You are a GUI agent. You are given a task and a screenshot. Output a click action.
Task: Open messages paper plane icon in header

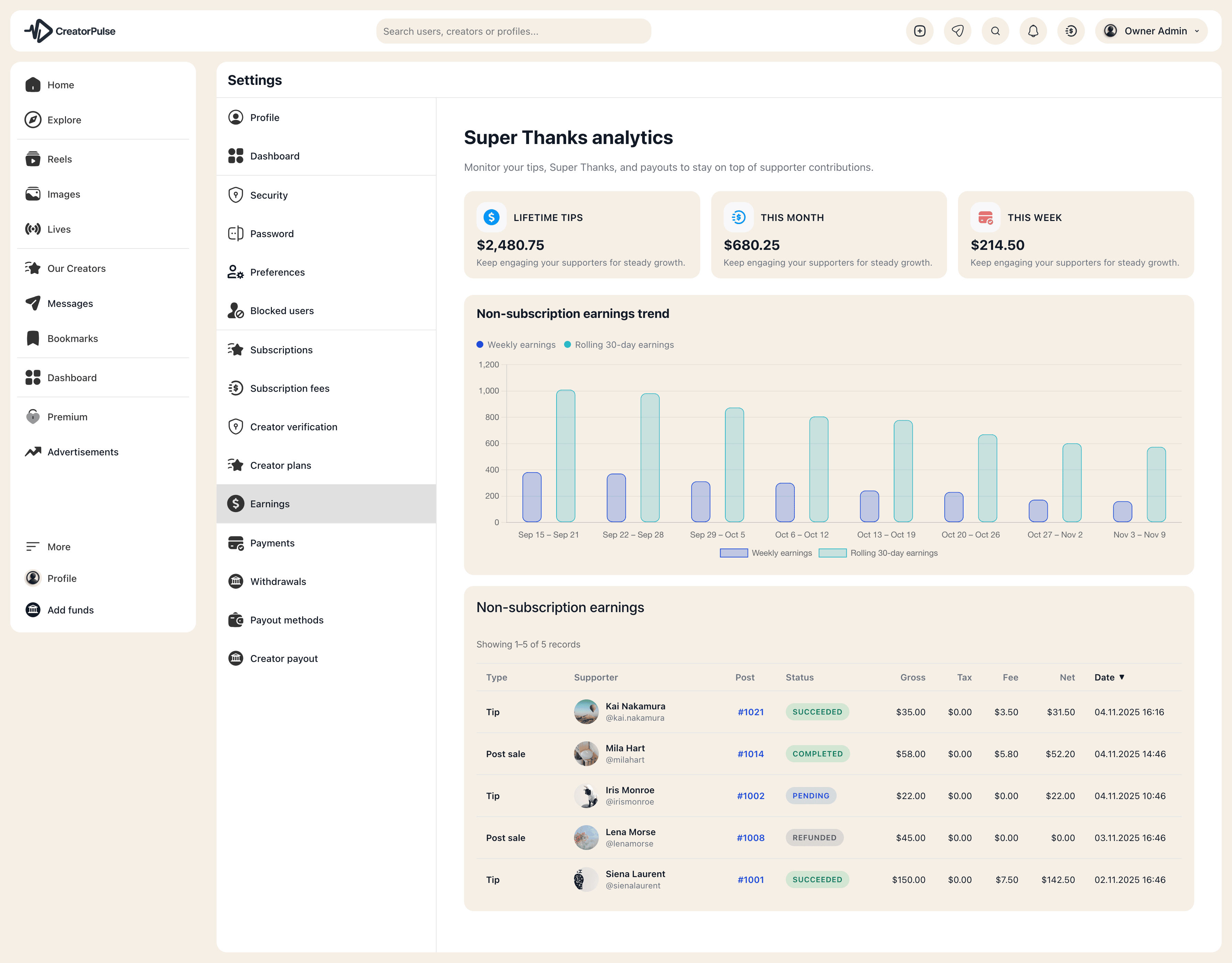957,31
